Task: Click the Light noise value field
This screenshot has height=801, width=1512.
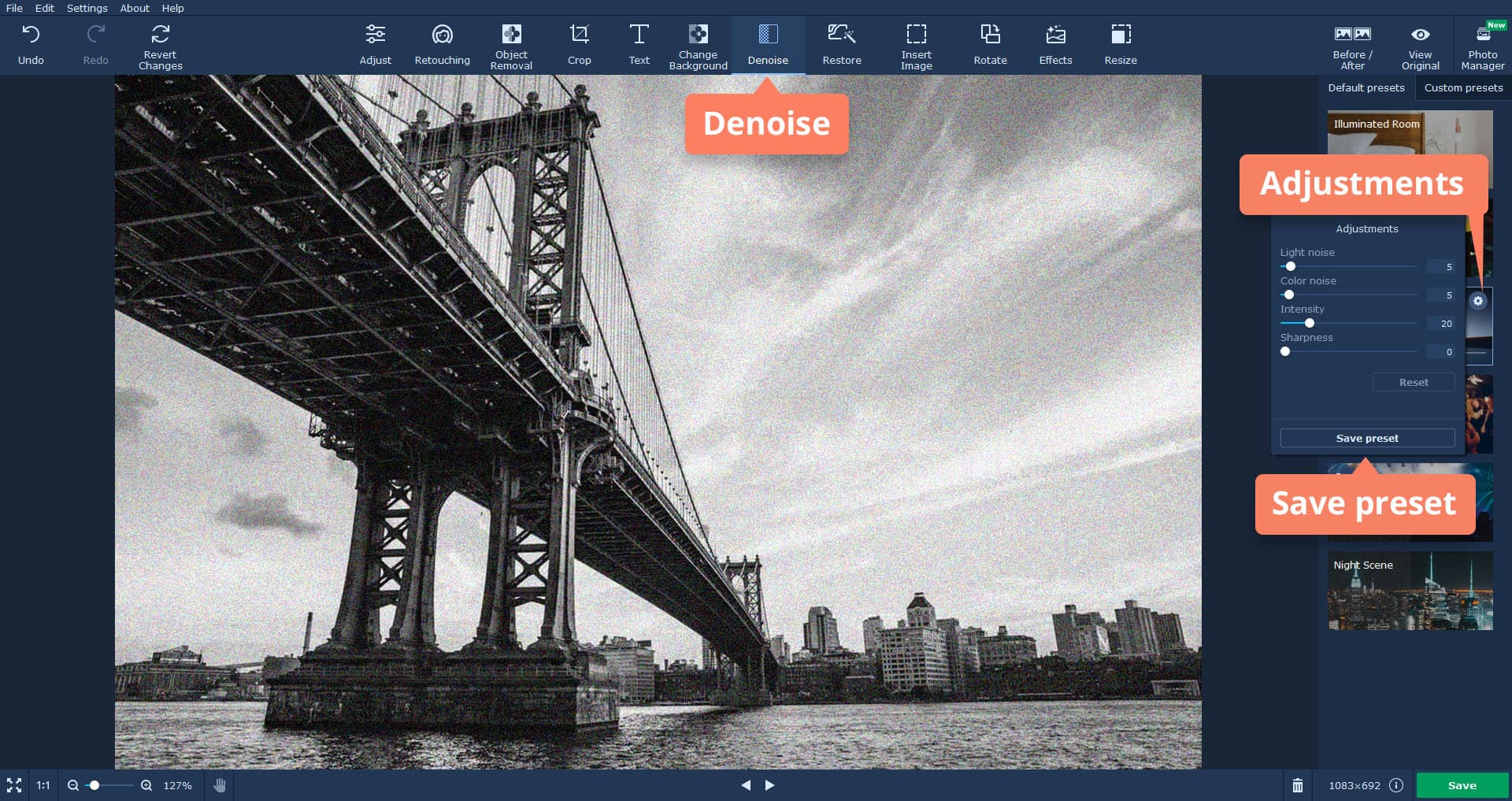Action: (x=1441, y=267)
